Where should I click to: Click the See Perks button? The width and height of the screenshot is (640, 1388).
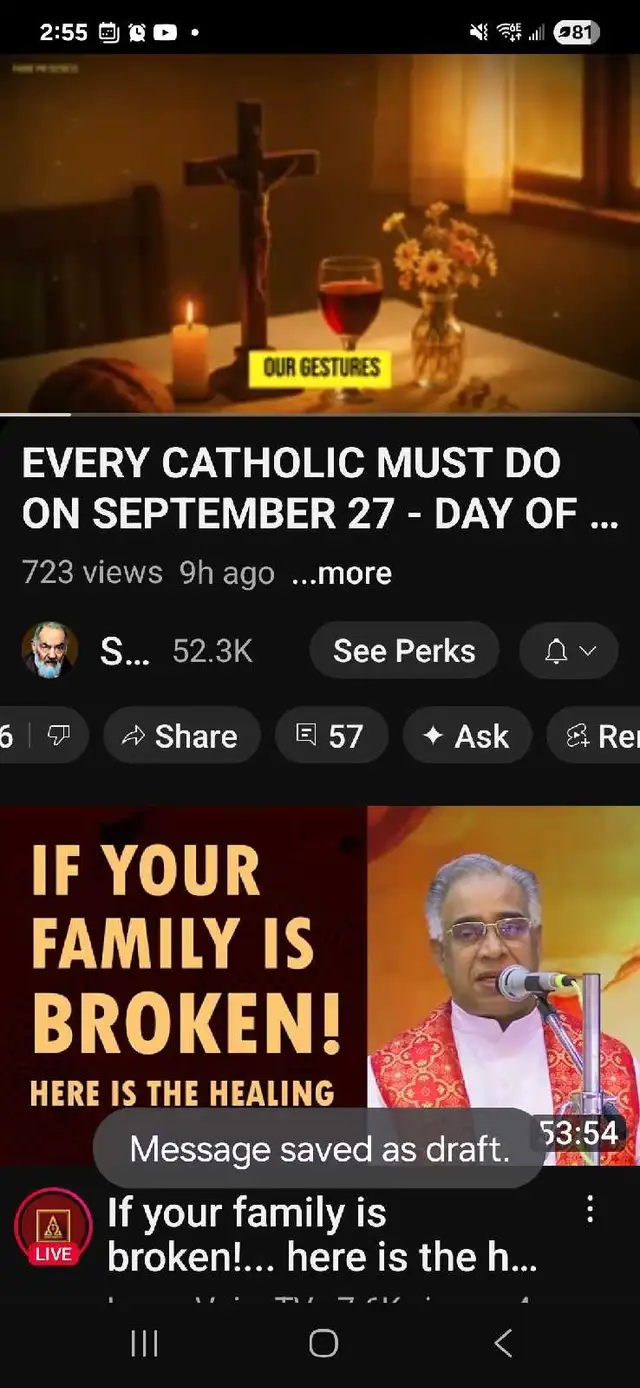coord(404,651)
